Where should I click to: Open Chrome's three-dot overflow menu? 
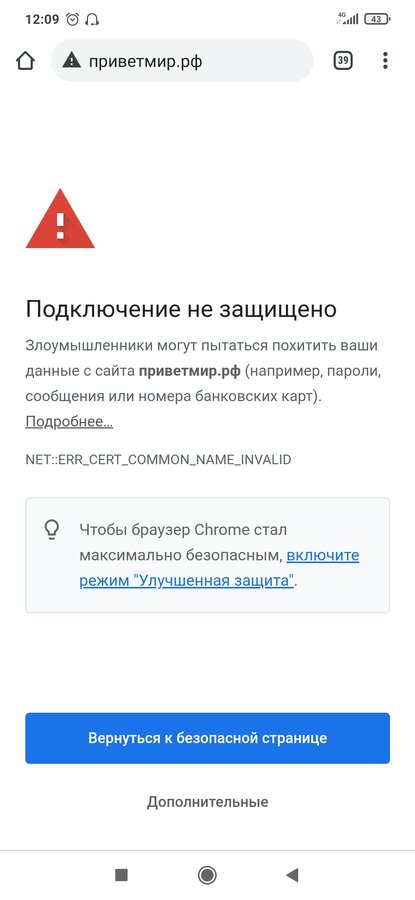tap(385, 60)
